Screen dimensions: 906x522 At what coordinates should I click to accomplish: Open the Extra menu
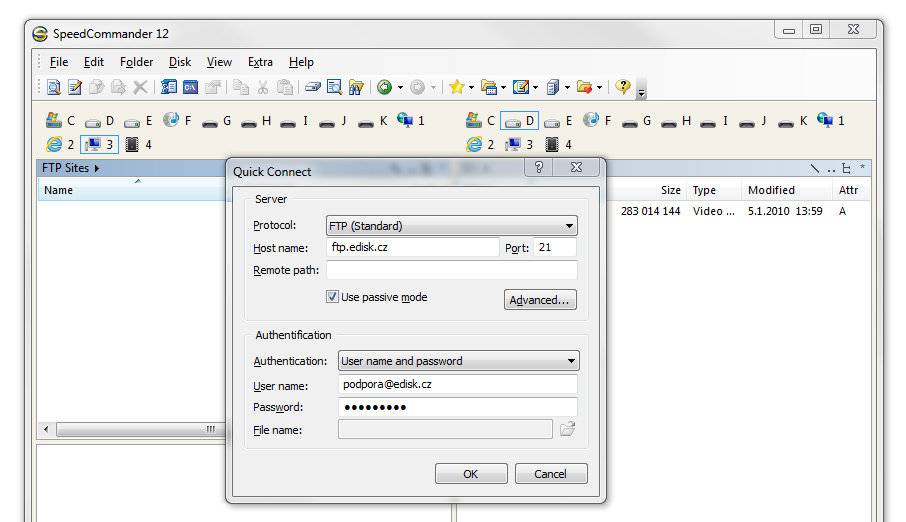260,62
